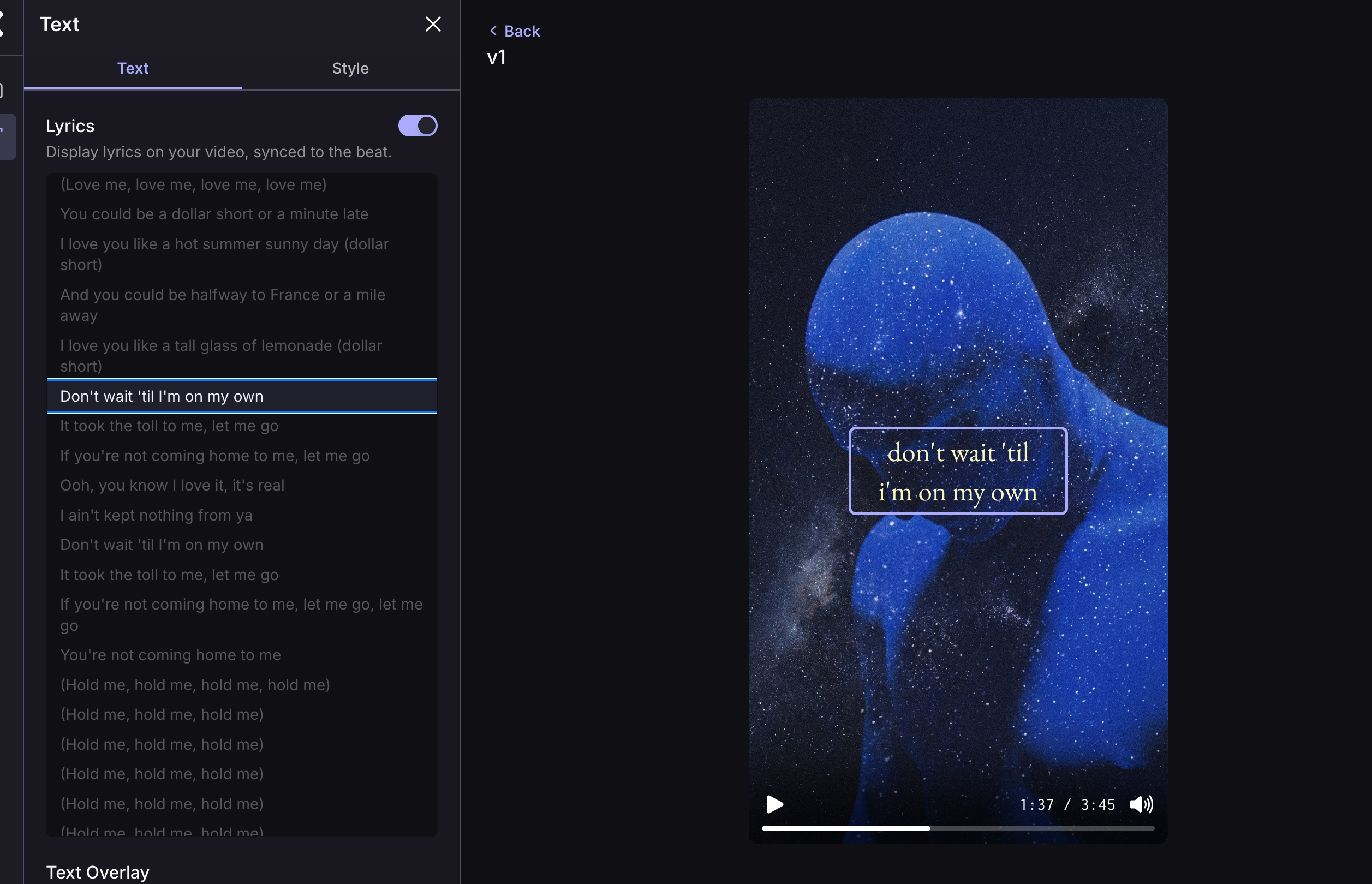Select the Text tab
Image resolution: width=1372 pixels, height=884 pixels.
click(x=133, y=68)
